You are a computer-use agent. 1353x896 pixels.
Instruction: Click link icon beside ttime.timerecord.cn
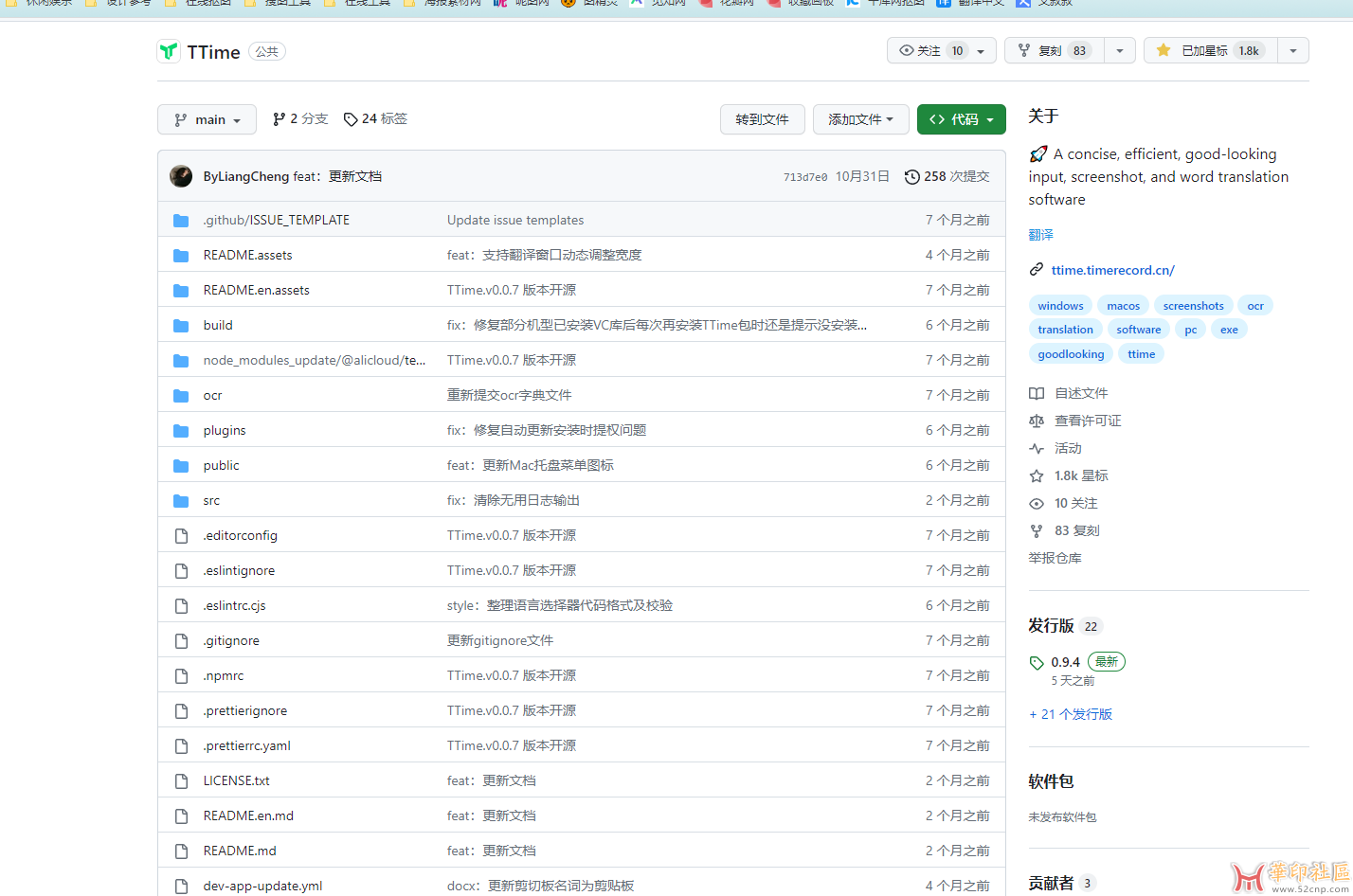point(1037,270)
